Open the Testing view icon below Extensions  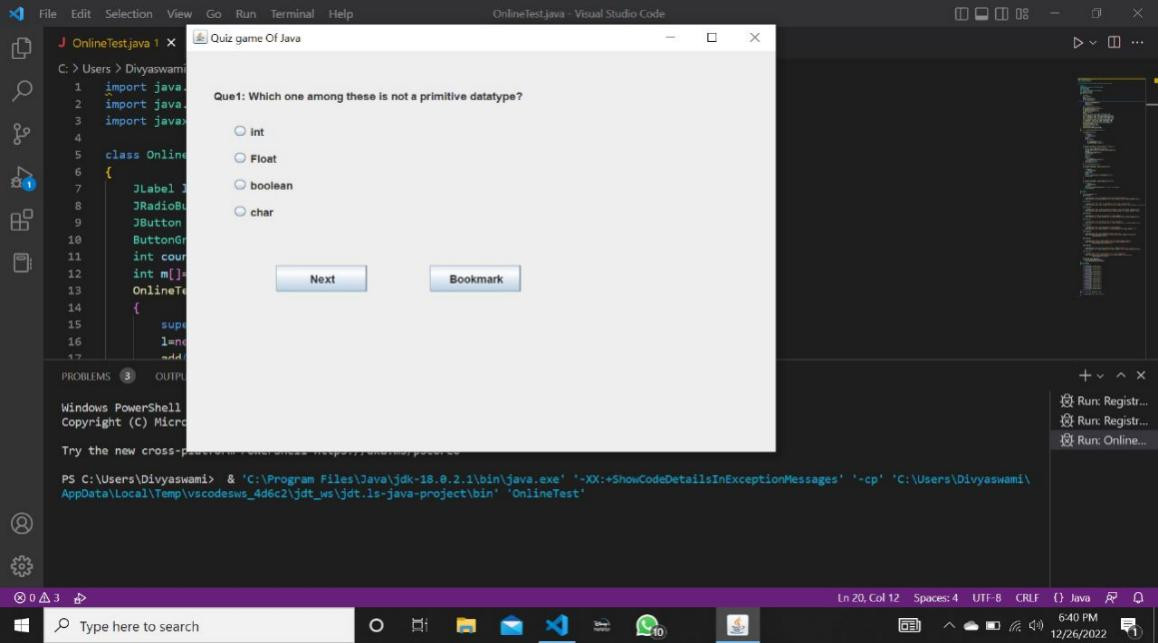(x=21, y=262)
